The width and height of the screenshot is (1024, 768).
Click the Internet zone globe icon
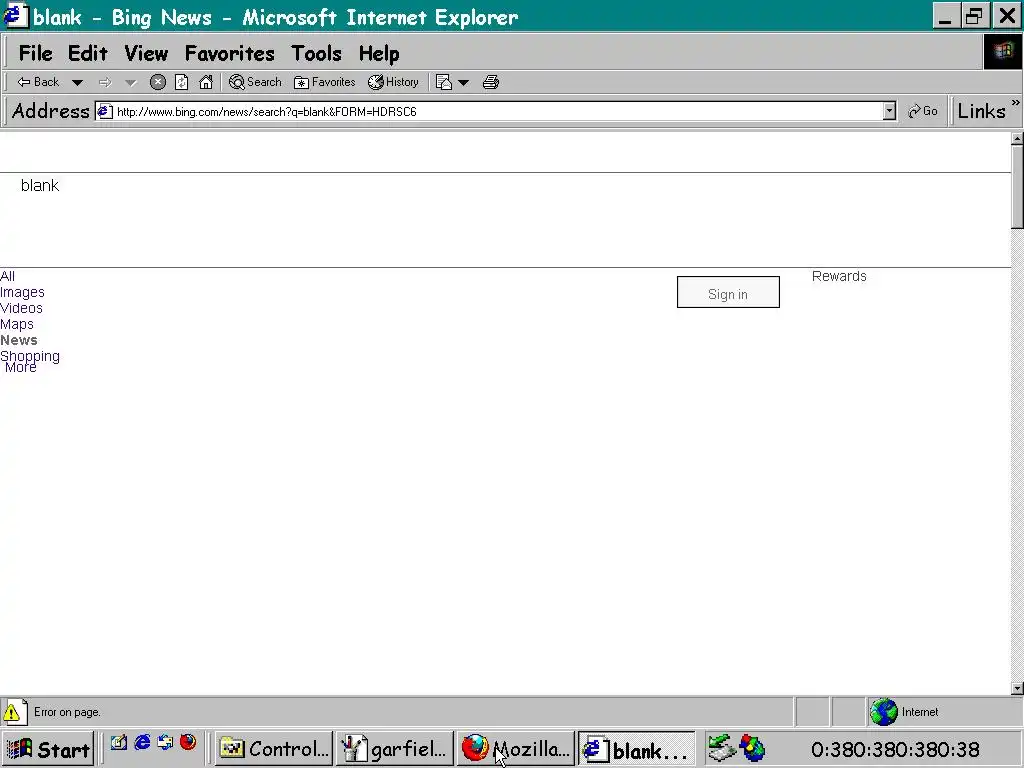coord(884,712)
